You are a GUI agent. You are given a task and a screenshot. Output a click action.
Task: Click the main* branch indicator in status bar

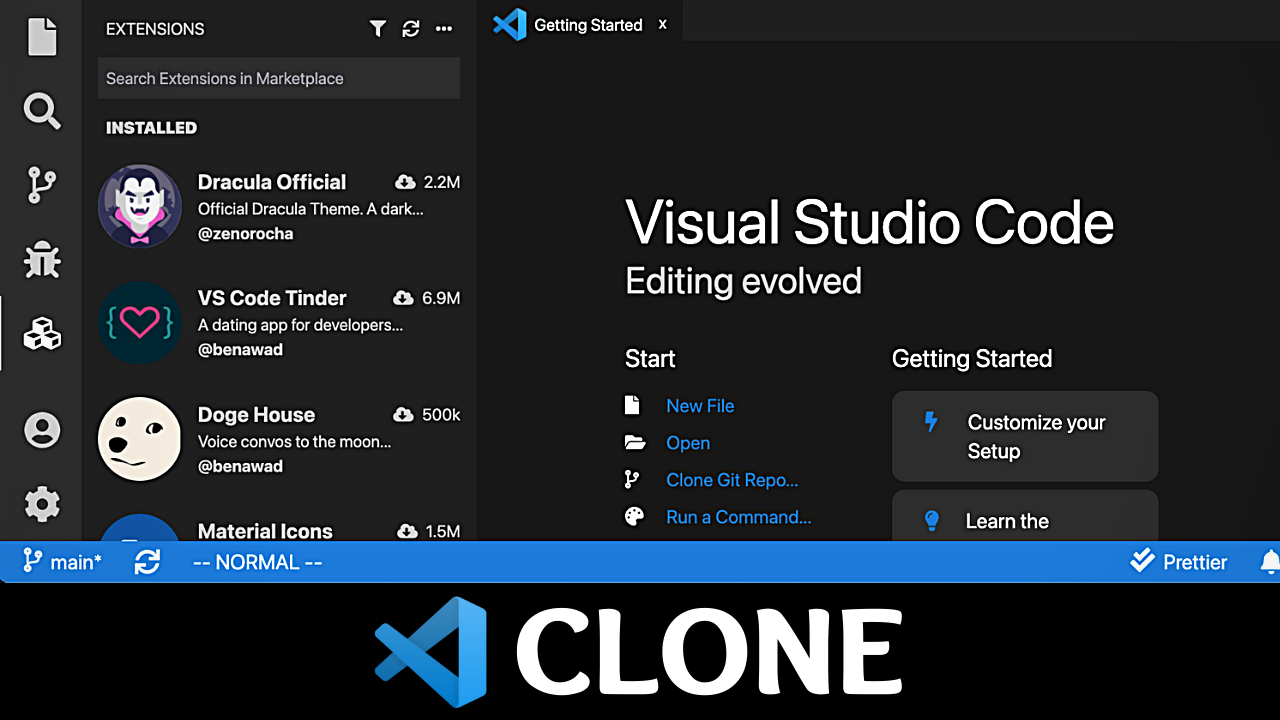pos(62,562)
